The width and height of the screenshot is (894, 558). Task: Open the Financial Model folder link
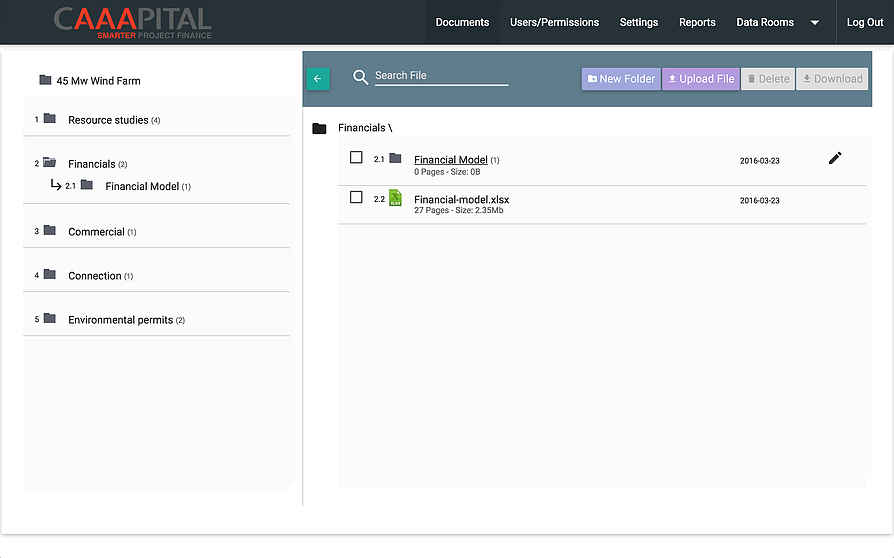[x=450, y=160]
